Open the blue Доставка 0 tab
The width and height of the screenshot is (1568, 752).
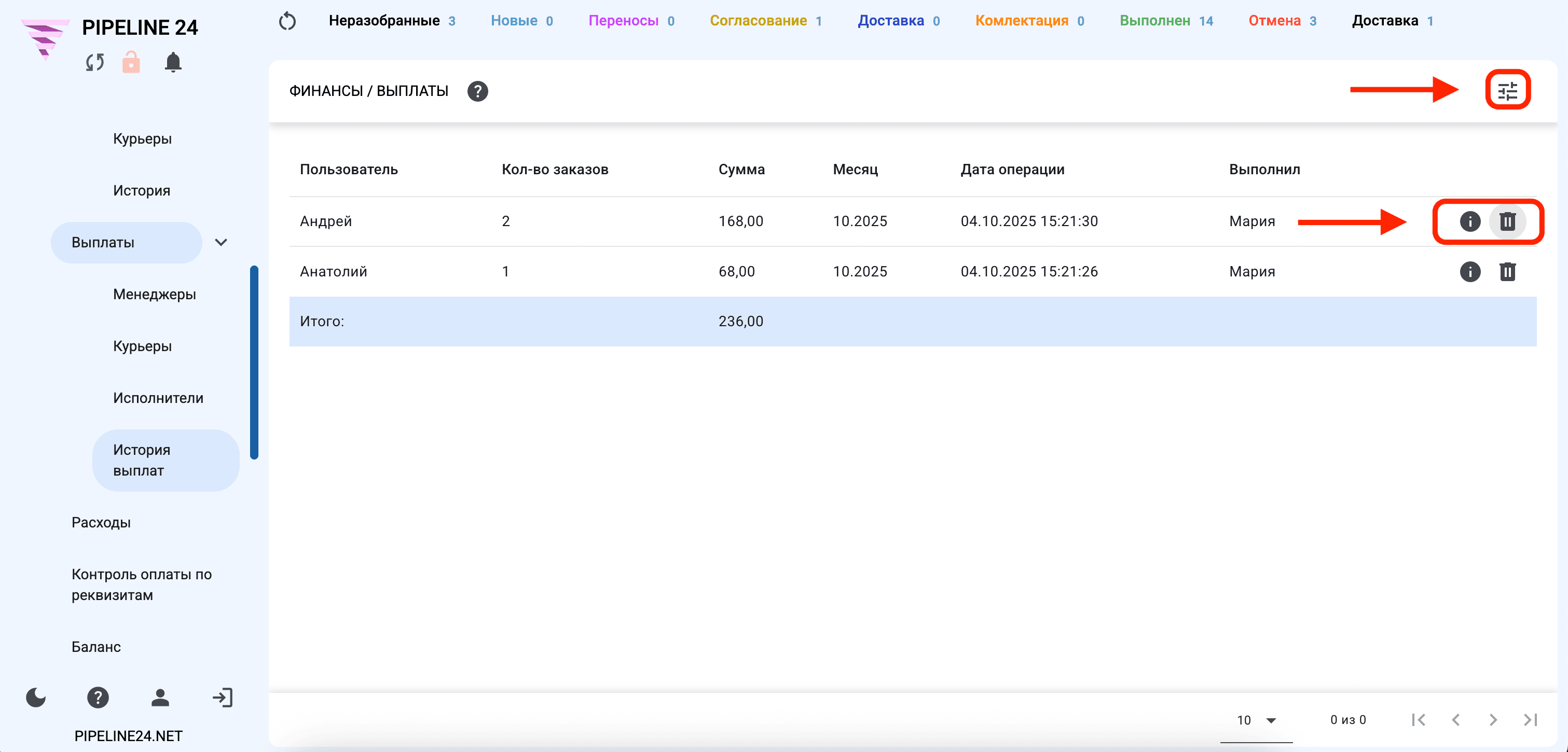pos(899,21)
